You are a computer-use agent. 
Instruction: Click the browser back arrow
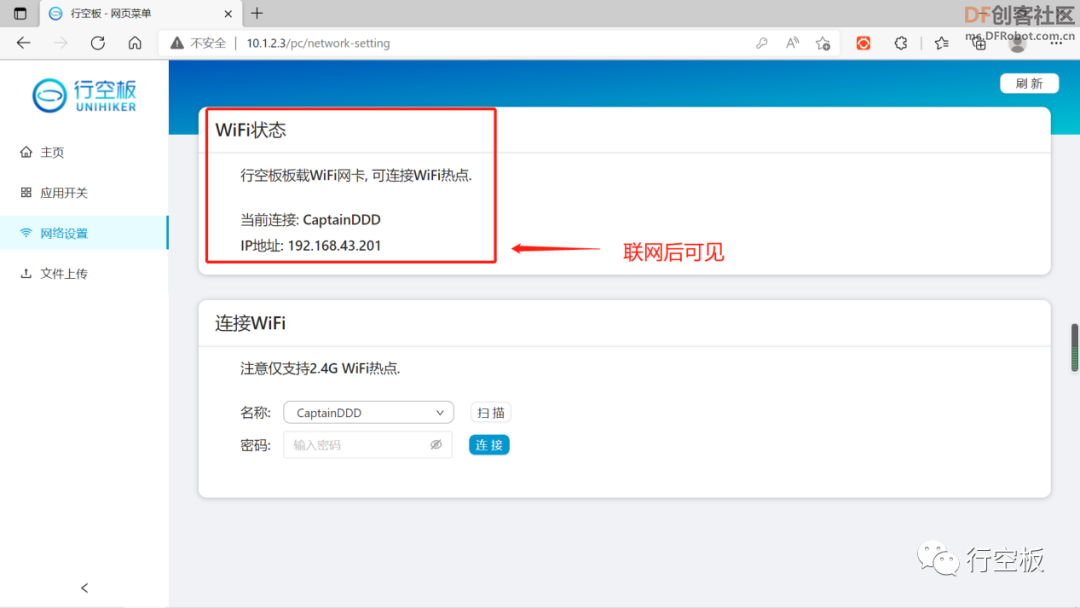pyautogui.click(x=23, y=43)
